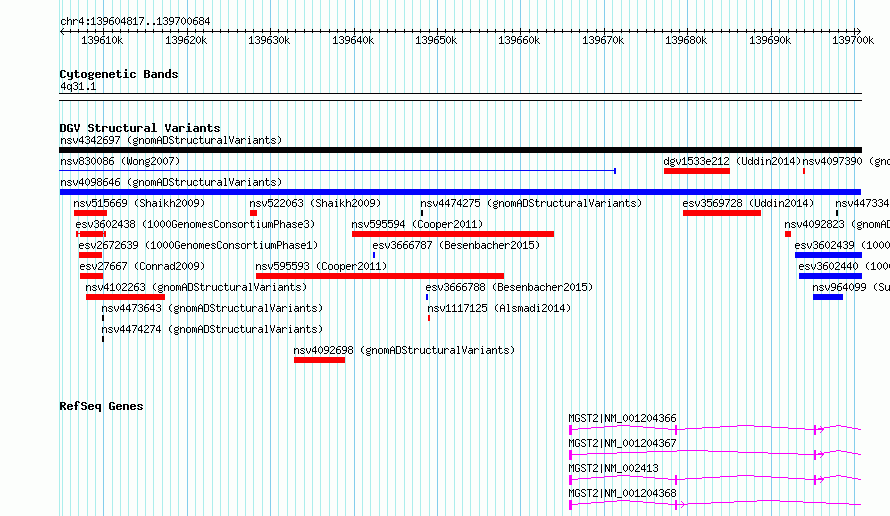Open nsv830086 (Wong2007) variant label
890x516 pixels.
pos(120,161)
